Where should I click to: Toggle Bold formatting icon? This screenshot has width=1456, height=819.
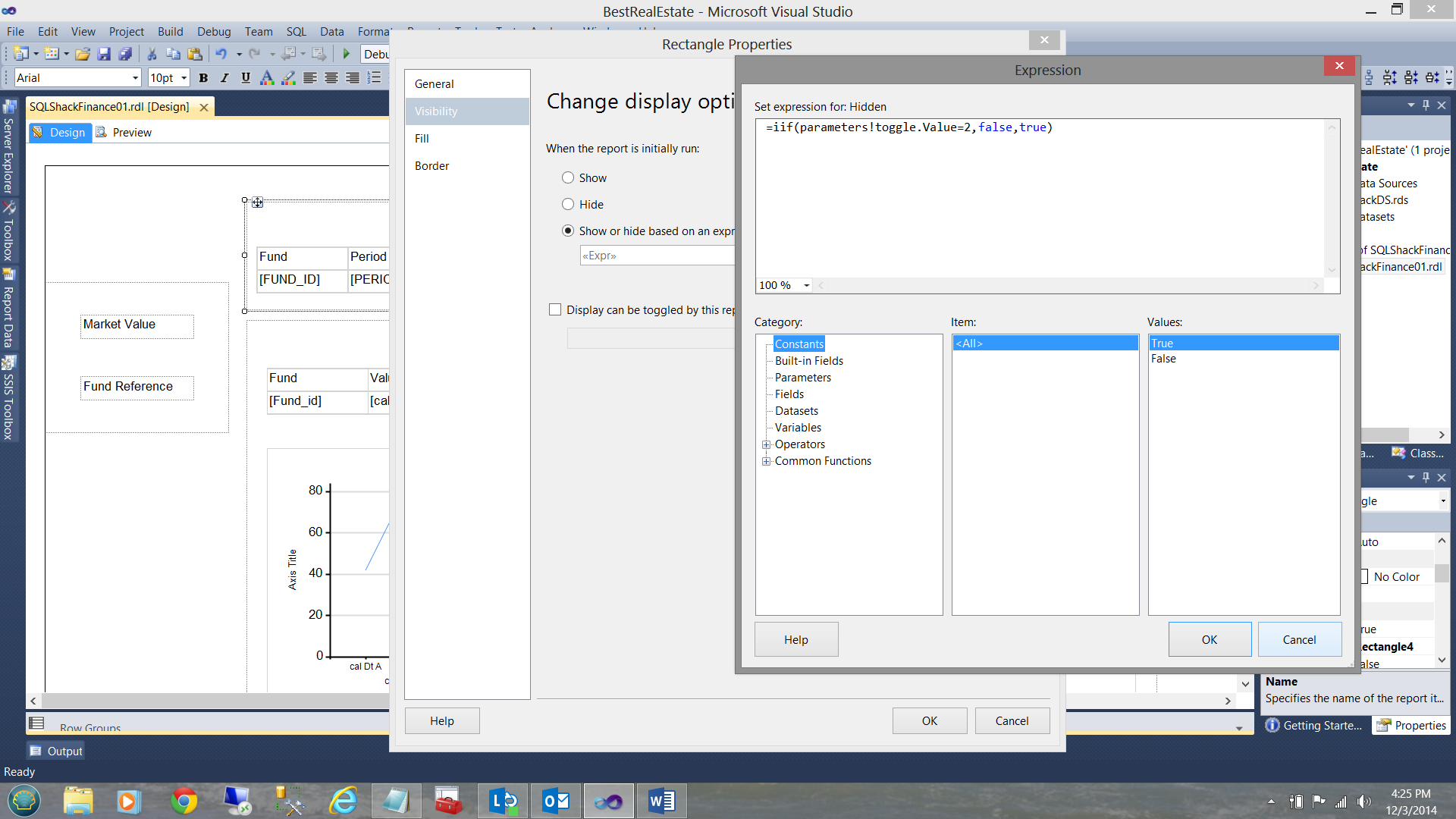coord(203,77)
